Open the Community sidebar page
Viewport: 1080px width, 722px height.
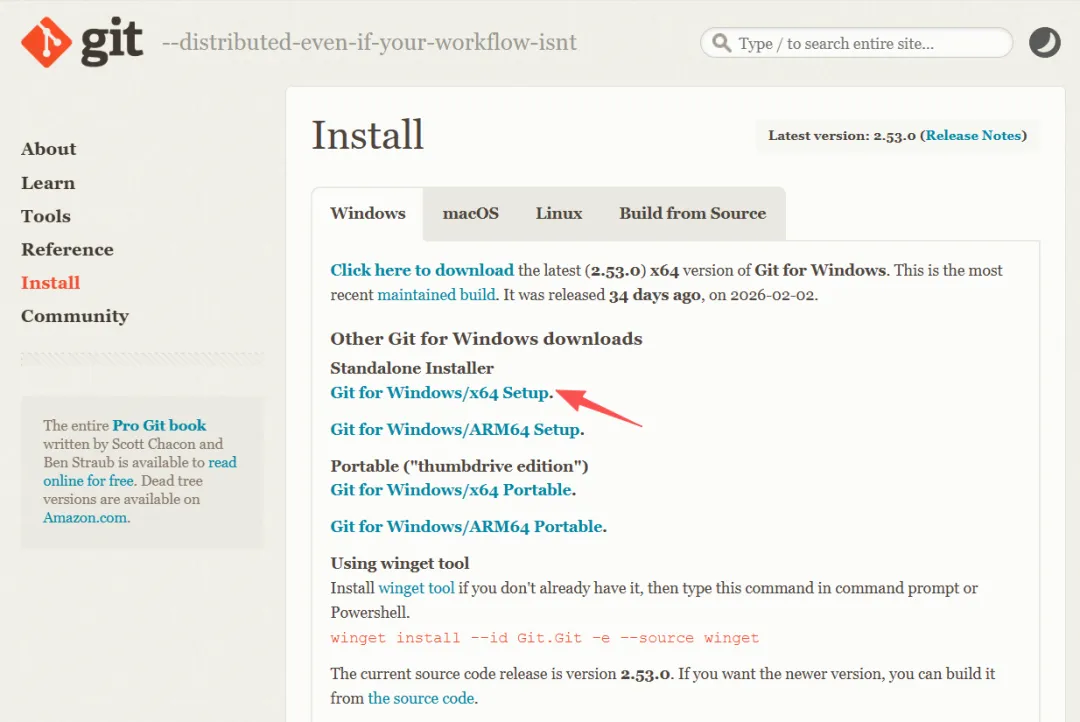[74, 316]
